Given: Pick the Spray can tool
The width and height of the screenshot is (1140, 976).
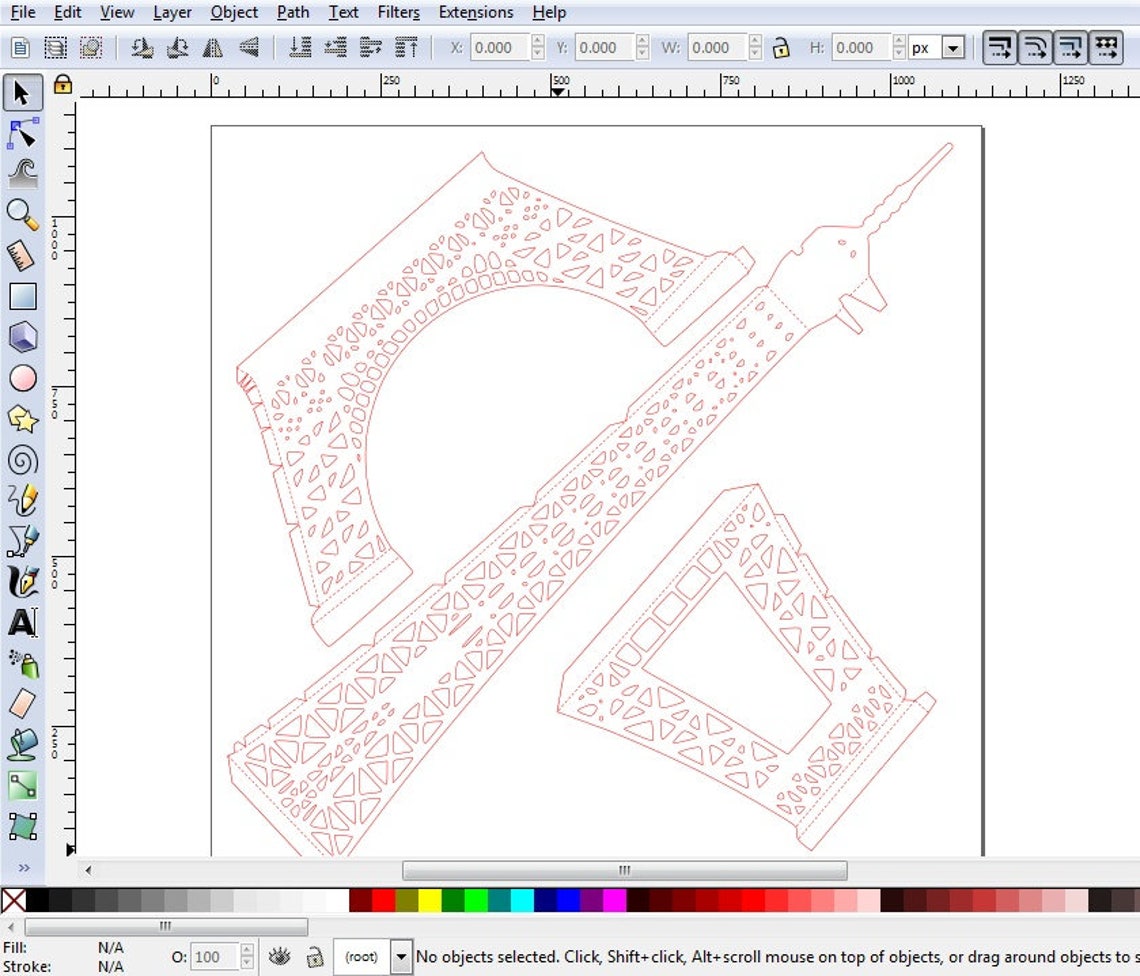Looking at the screenshot, I should [23, 663].
